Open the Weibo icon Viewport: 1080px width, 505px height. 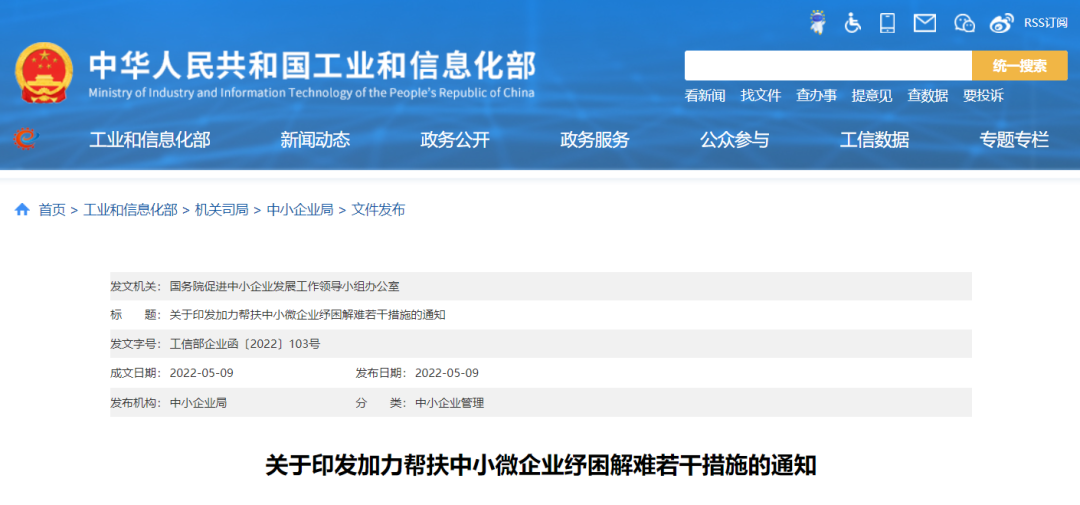click(x=1002, y=23)
